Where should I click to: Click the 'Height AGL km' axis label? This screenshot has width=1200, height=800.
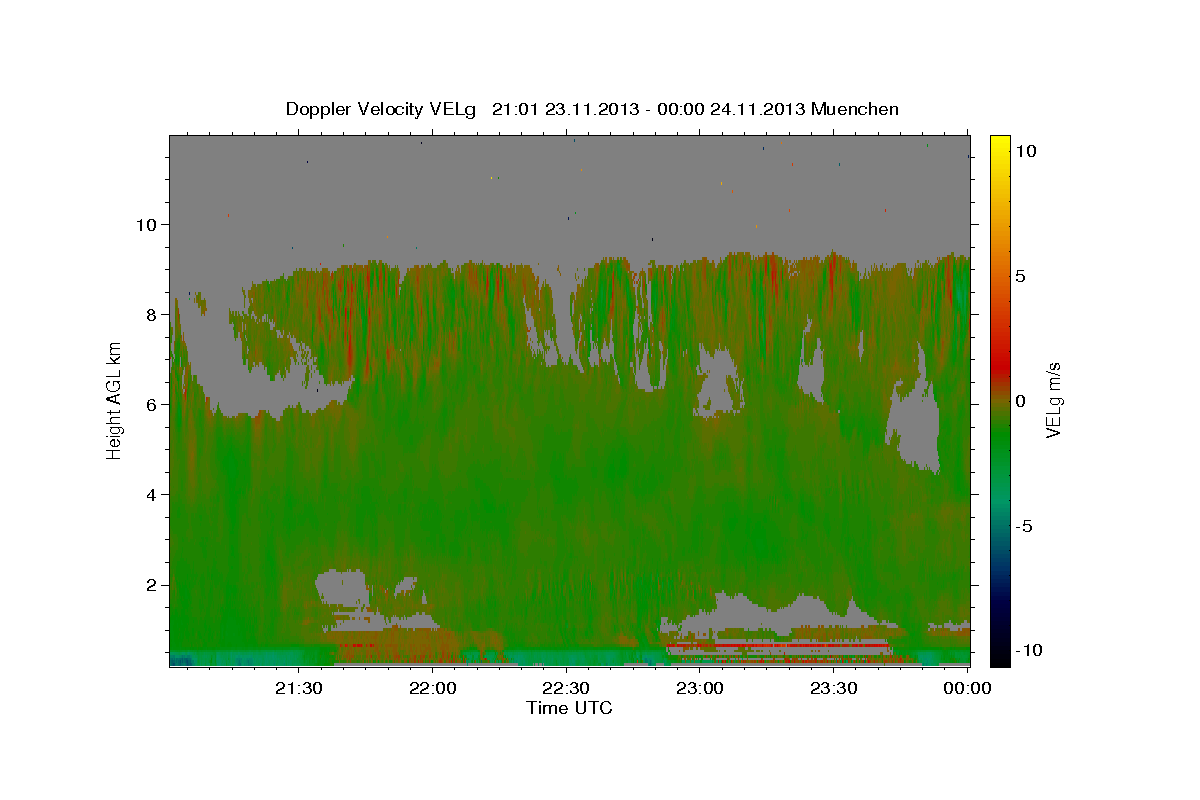coord(114,400)
